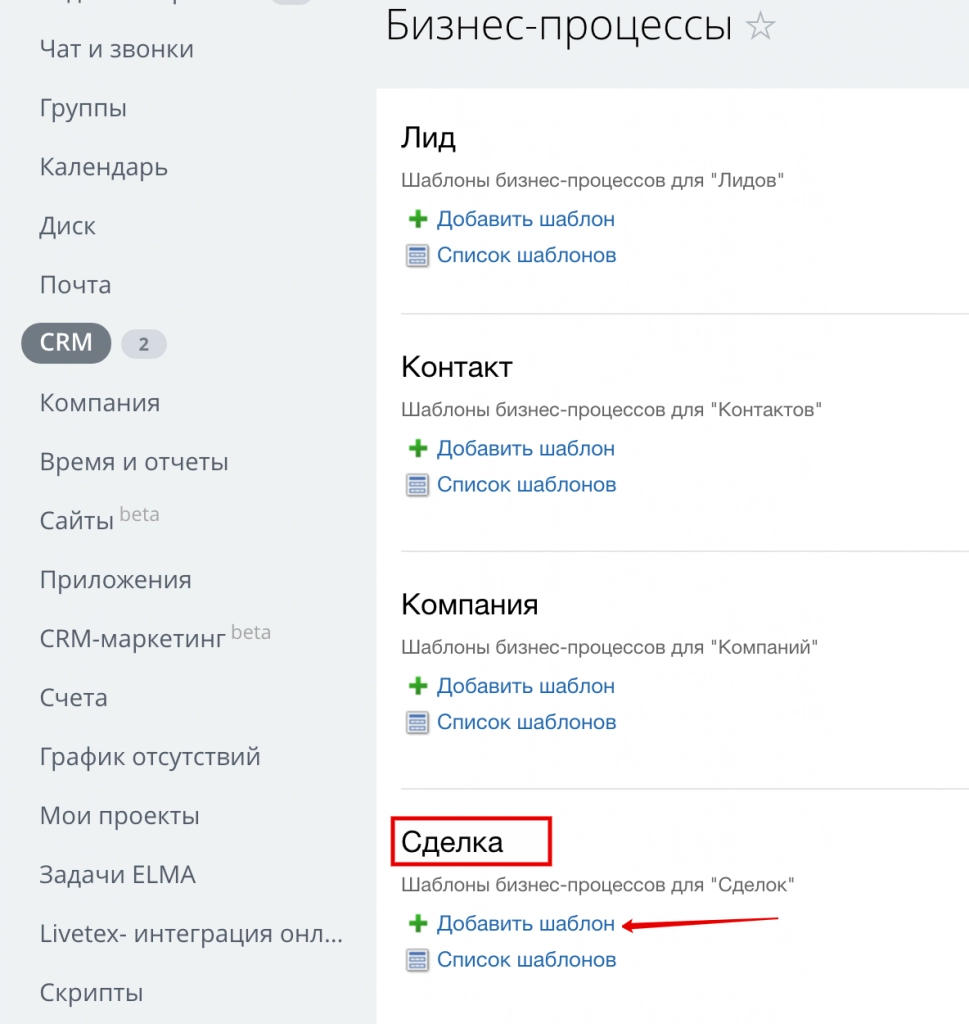This screenshot has height=1024, width=969.
Task: Click the add template plus icon under Контакт
Action: [417, 448]
